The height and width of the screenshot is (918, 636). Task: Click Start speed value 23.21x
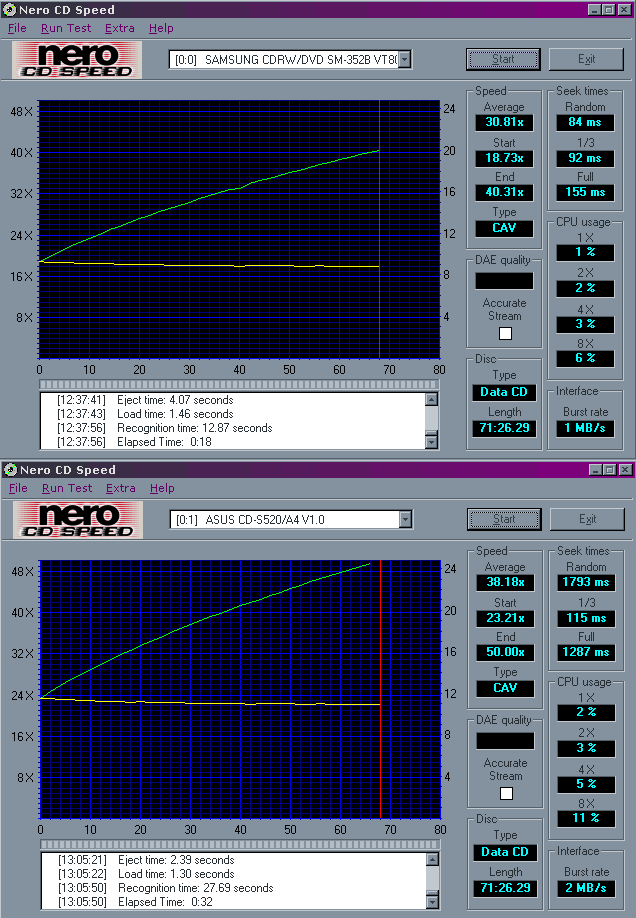505,618
